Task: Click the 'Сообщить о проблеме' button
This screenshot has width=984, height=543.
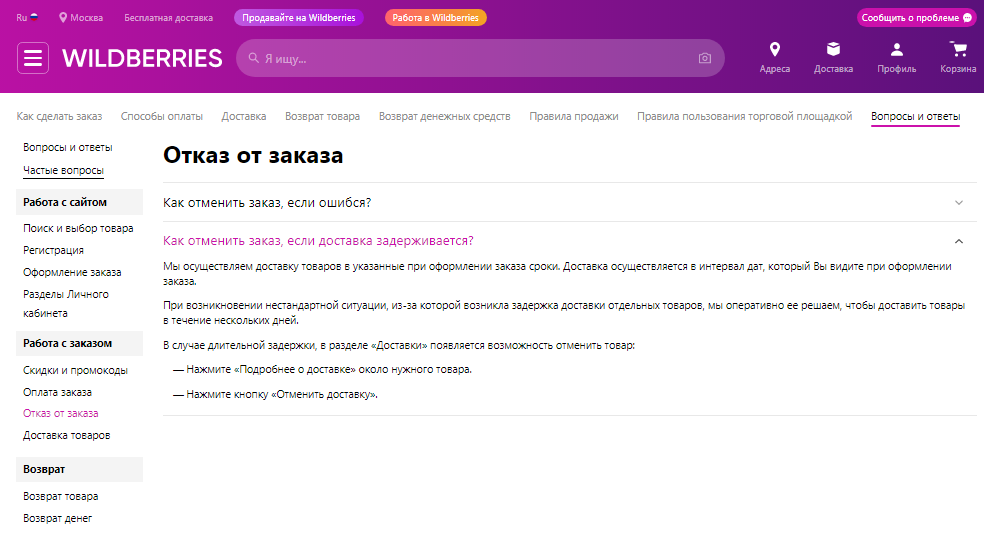Action: click(916, 18)
